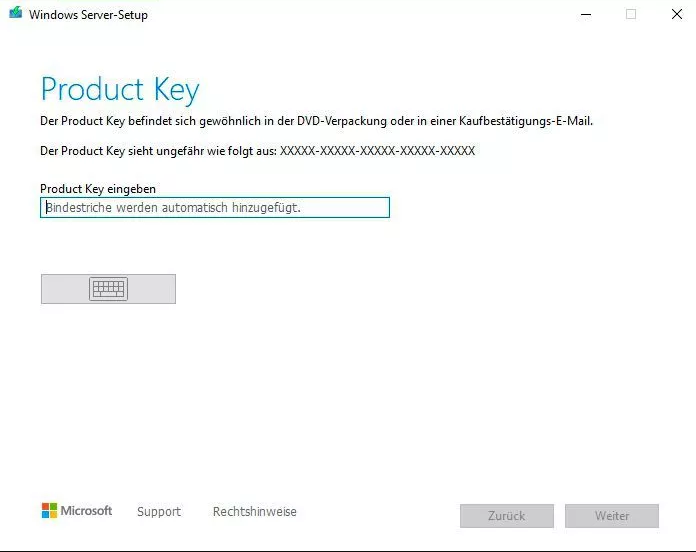
Task: Open the Support link
Action: click(159, 512)
